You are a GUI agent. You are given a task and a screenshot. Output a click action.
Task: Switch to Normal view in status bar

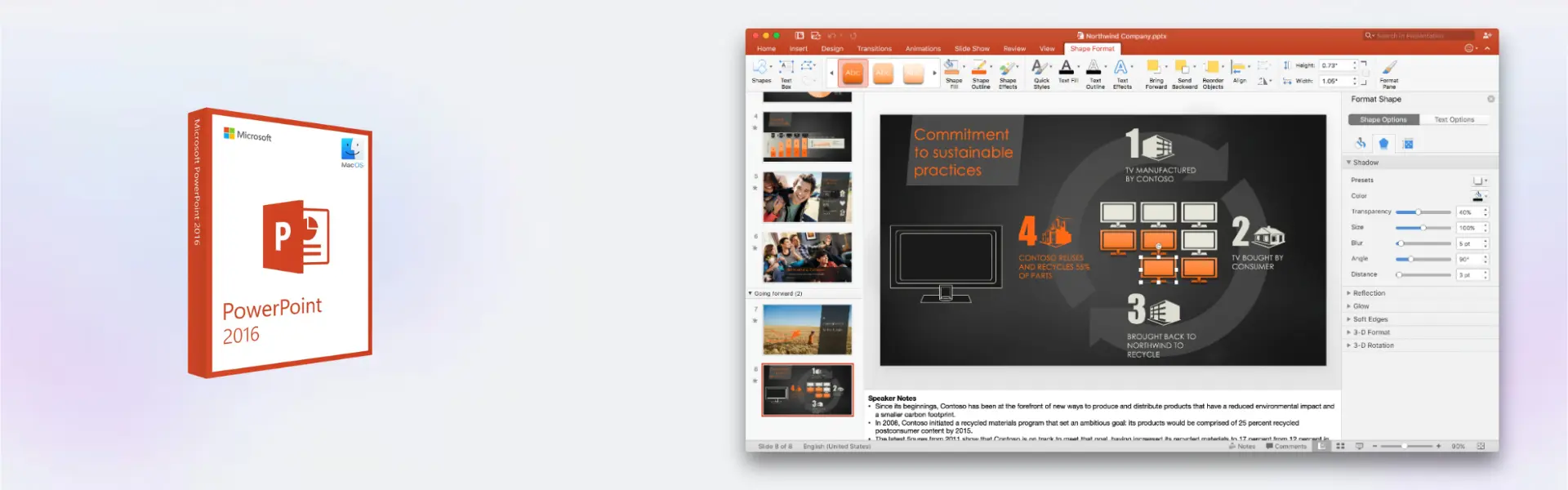click(x=1322, y=446)
